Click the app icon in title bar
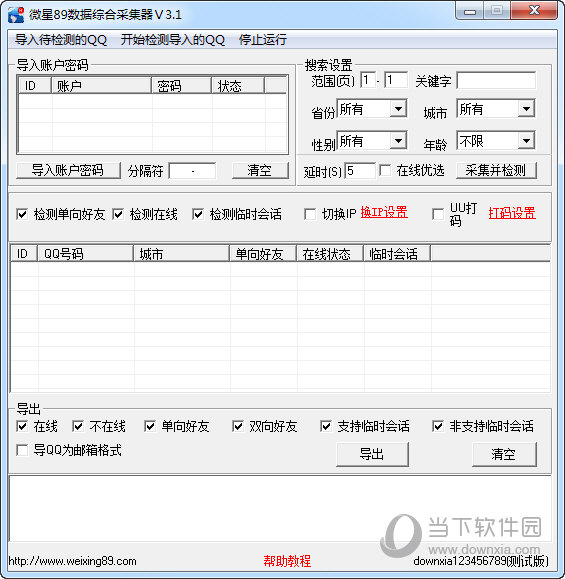This screenshot has width=565, height=579. pyautogui.click(x=16, y=15)
